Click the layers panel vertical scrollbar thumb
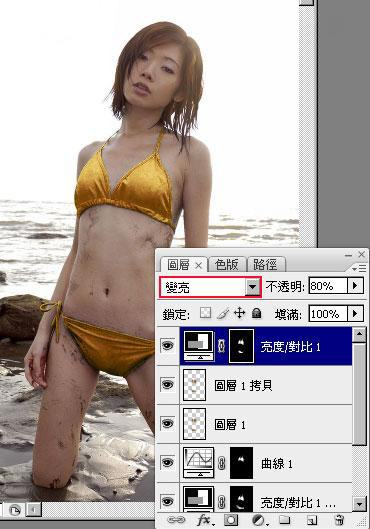370x529 pixels. (x=359, y=394)
